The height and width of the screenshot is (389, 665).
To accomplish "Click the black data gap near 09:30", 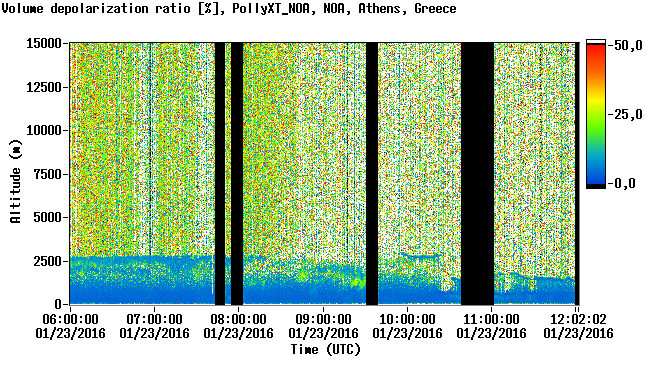I will 372,174.
